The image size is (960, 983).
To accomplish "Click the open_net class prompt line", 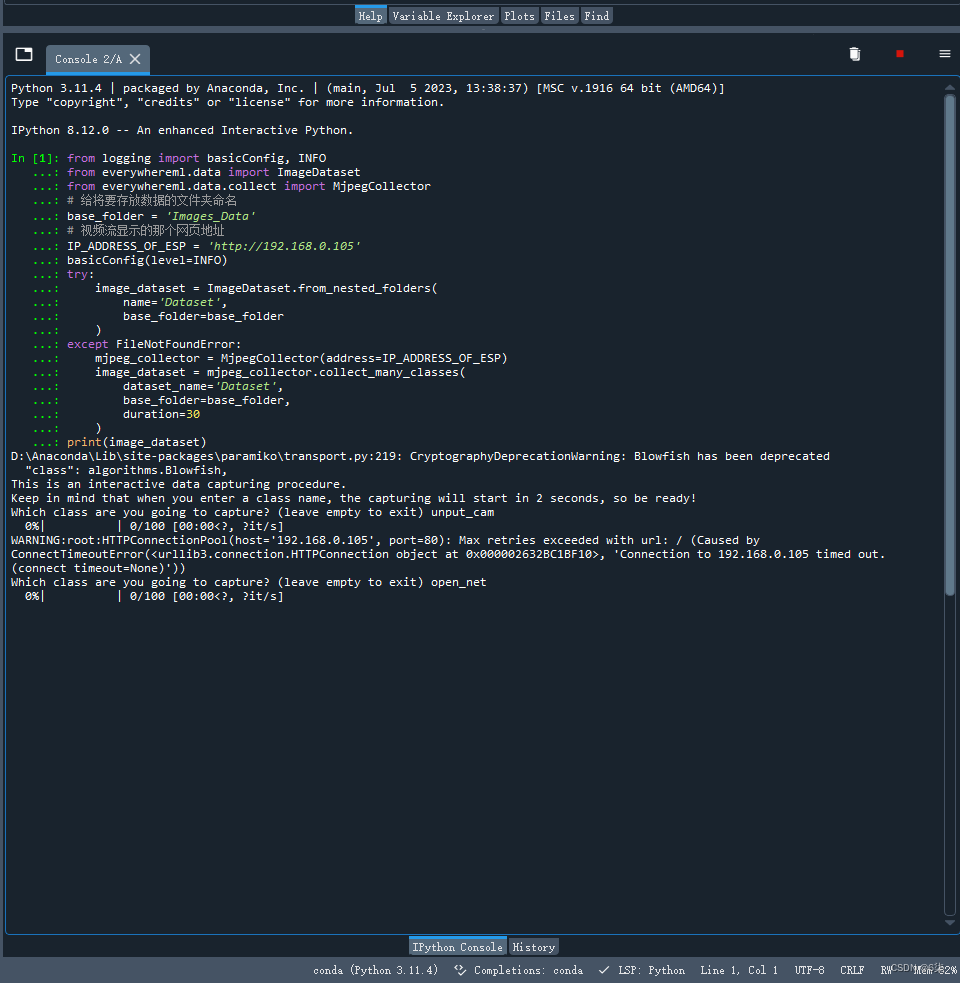I will [x=248, y=582].
